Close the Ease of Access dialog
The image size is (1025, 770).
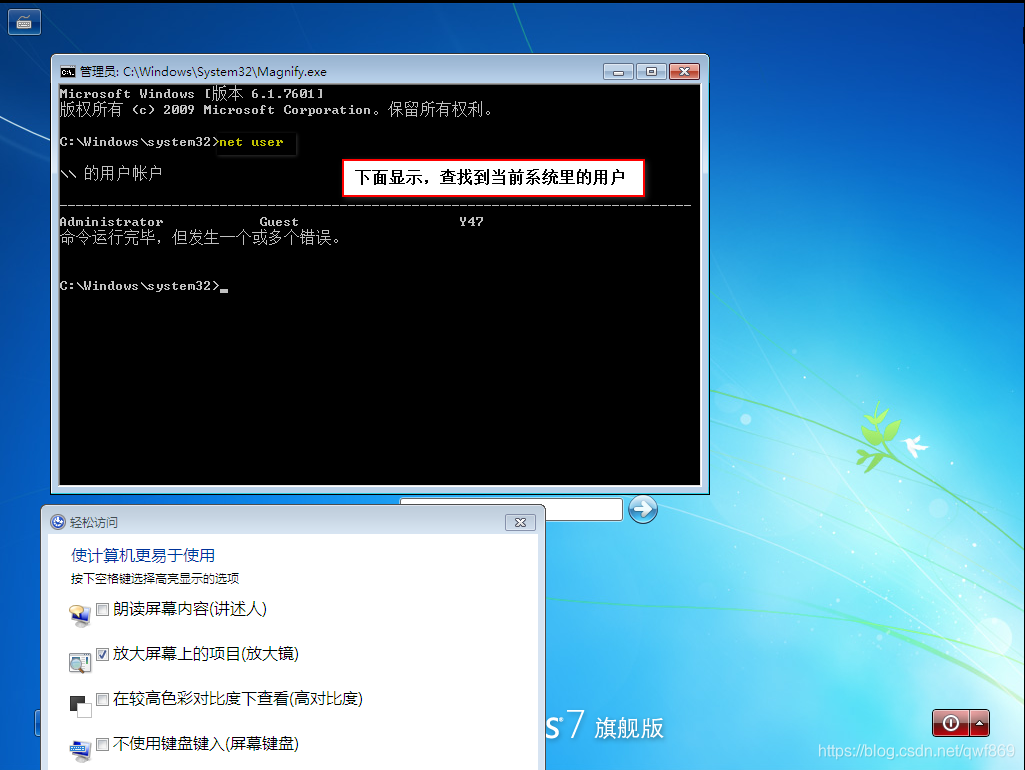(x=520, y=522)
